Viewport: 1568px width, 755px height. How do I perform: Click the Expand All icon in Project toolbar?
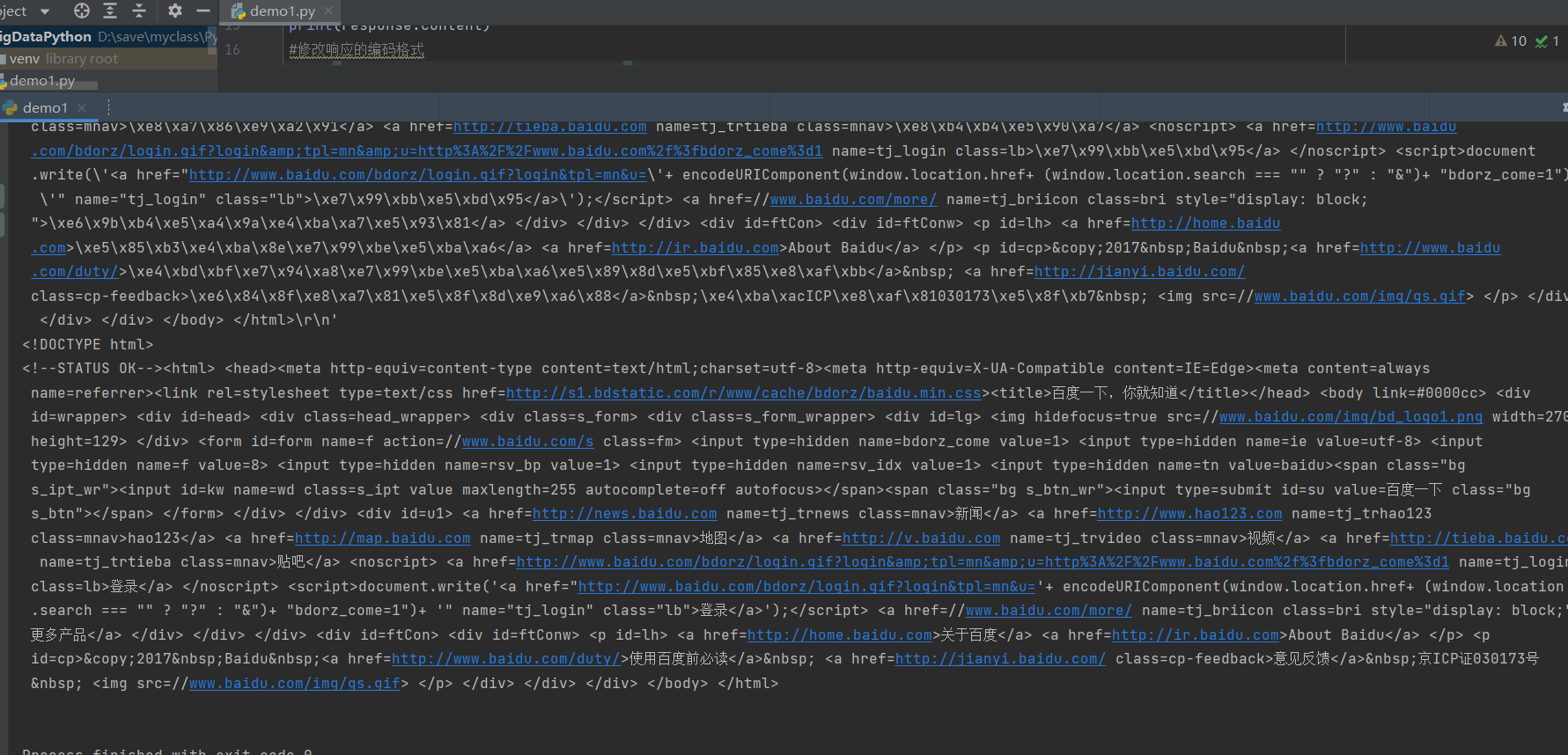click(x=110, y=11)
